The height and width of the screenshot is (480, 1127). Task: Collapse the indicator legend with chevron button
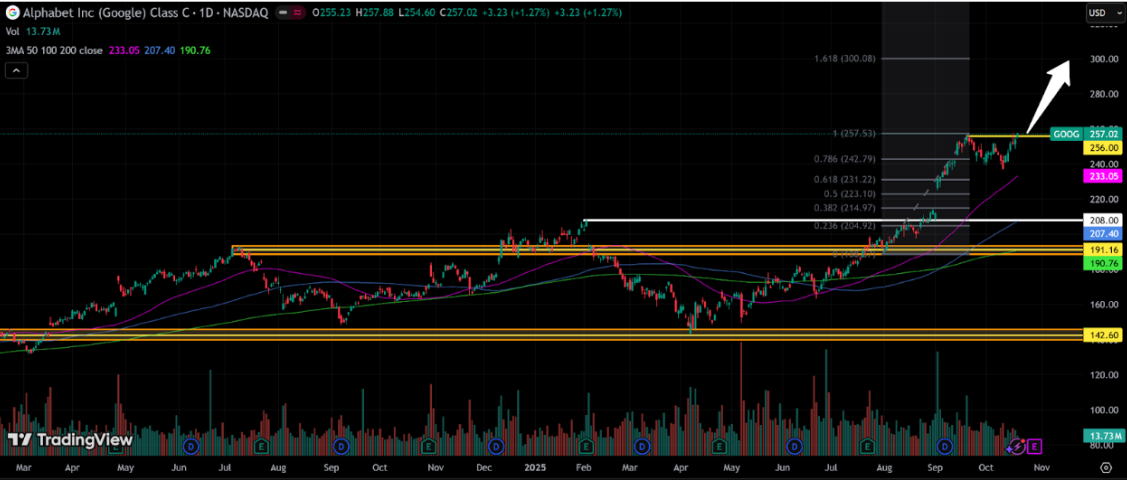click(x=15, y=70)
